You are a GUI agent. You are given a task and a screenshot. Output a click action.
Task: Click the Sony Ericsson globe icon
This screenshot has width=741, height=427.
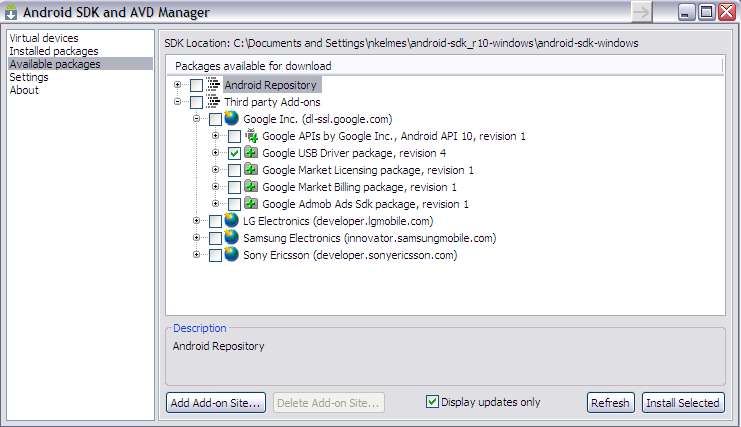pos(232,254)
